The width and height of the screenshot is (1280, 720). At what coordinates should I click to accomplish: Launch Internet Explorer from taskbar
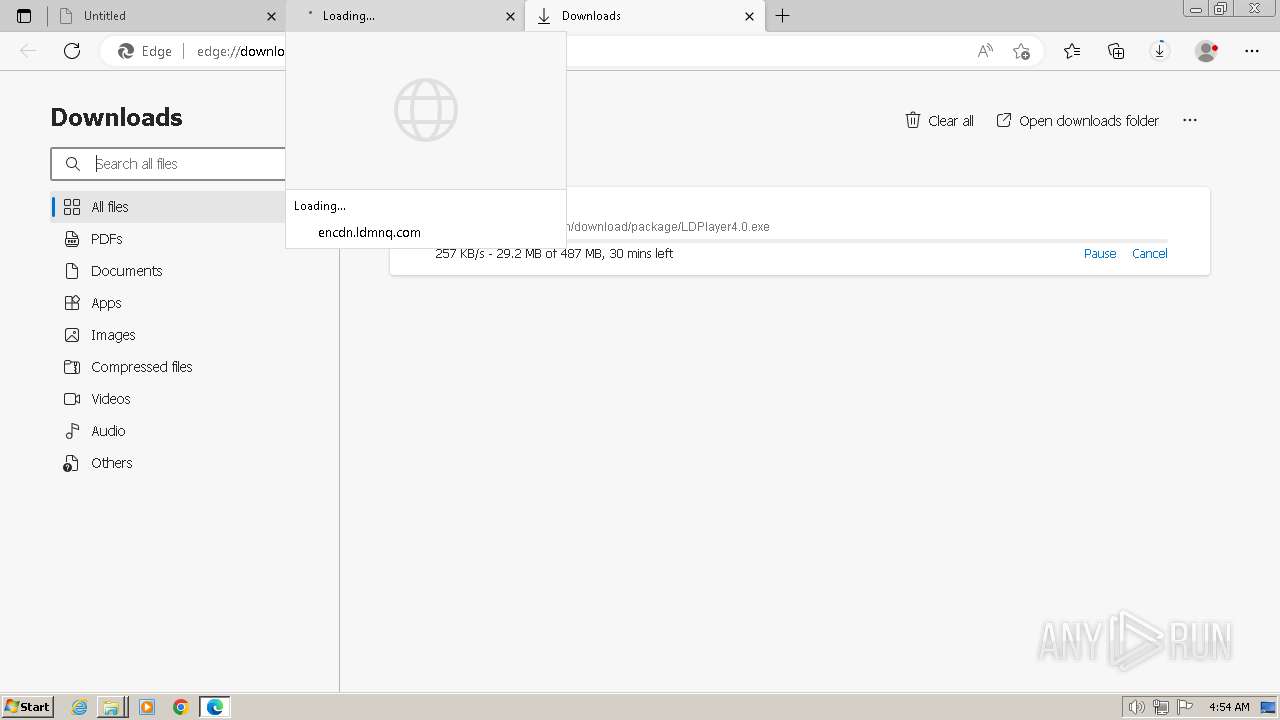pos(80,707)
